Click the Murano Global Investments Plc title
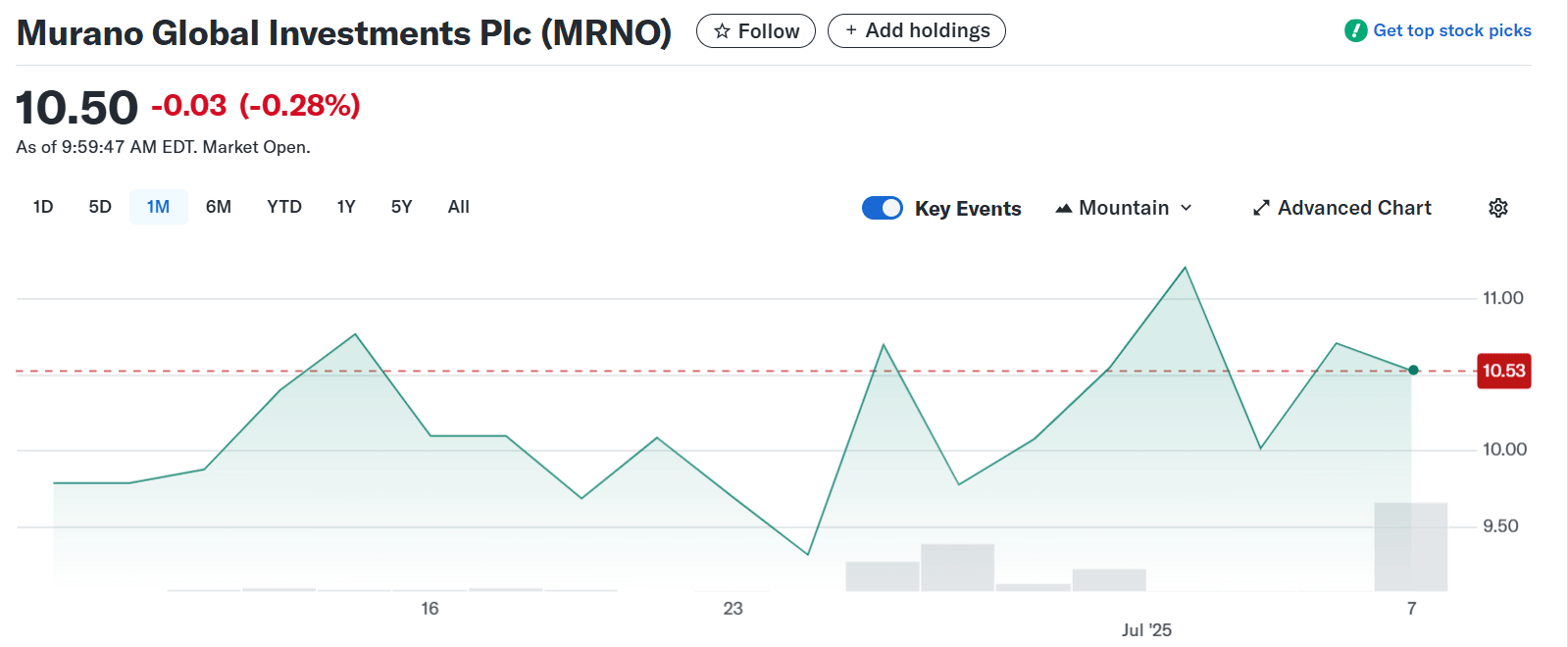The width and height of the screenshot is (1568, 647). (344, 33)
